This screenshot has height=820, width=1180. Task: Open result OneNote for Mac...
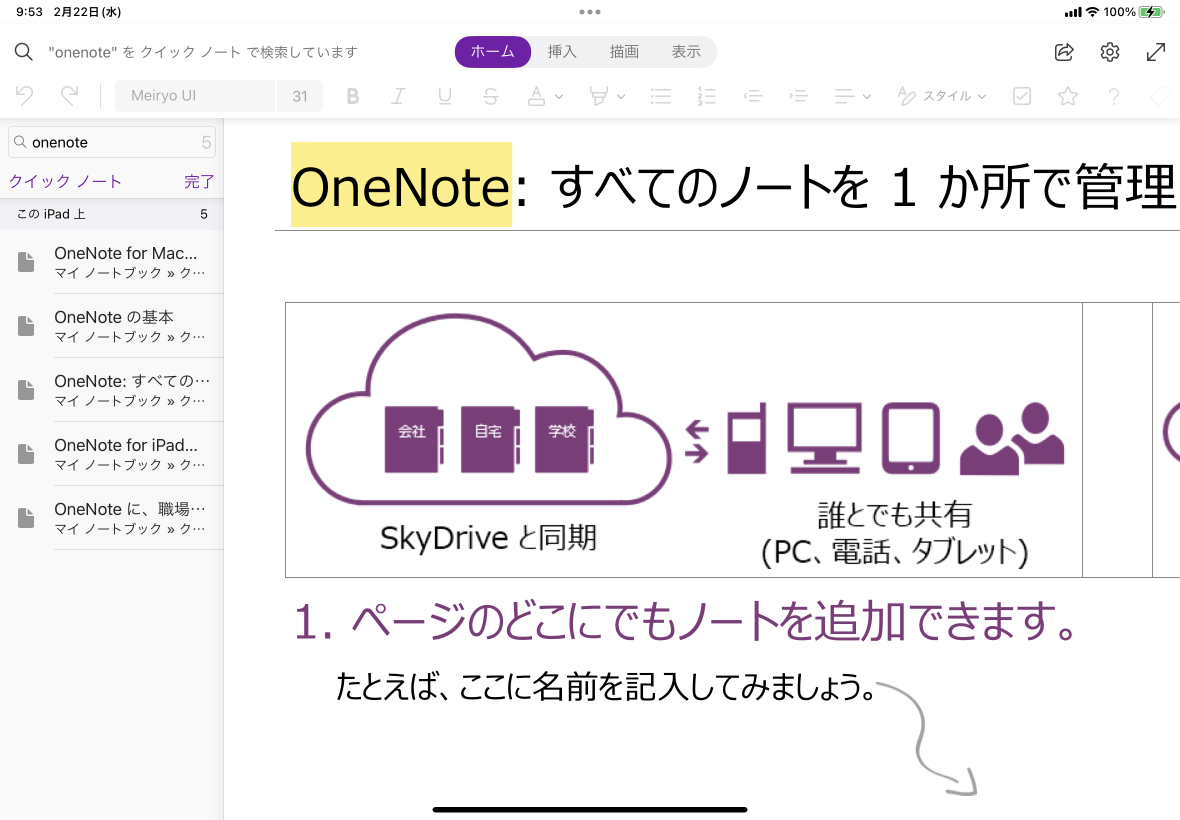[x=111, y=262]
